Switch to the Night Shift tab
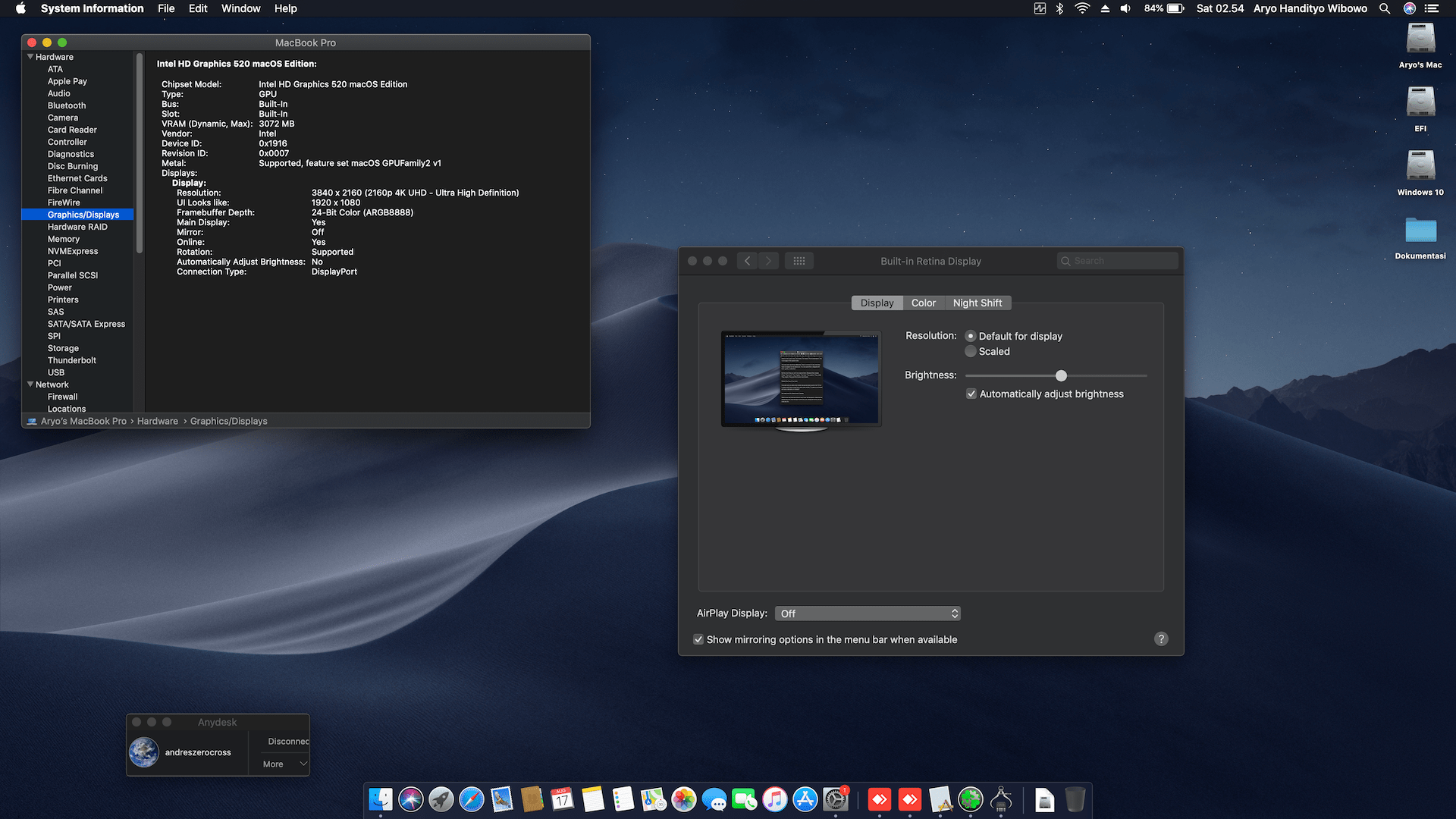Image resolution: width=1456 pixels, height=819 pixels. 977,303
